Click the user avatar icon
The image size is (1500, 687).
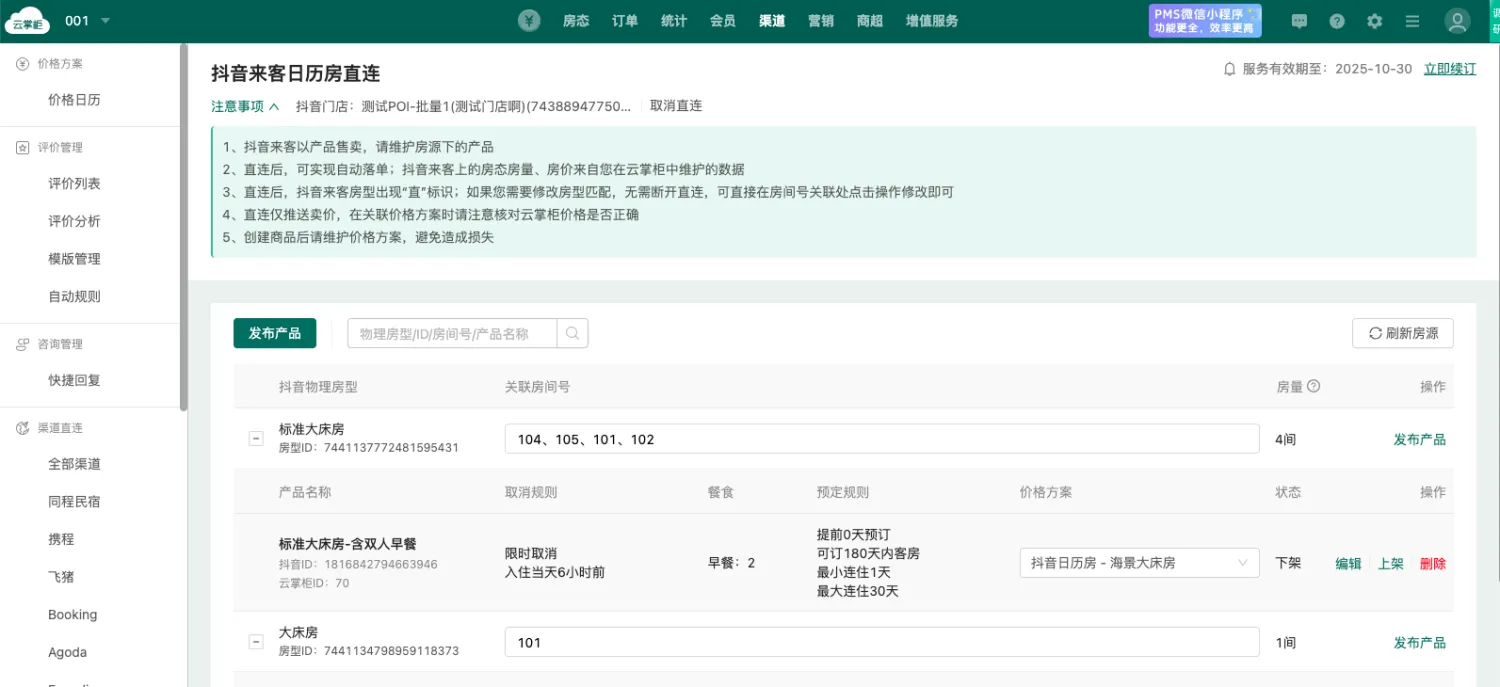(1457, 21)
